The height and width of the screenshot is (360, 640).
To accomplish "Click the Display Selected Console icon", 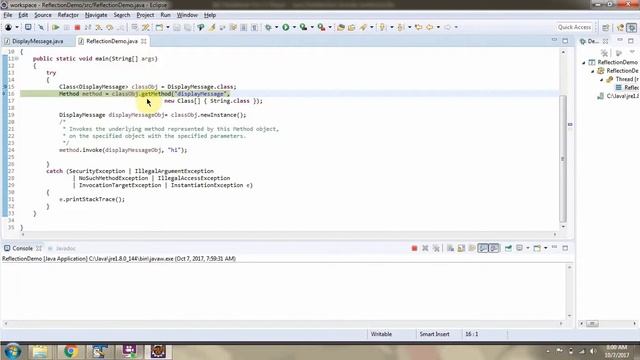I will [520, 248].
